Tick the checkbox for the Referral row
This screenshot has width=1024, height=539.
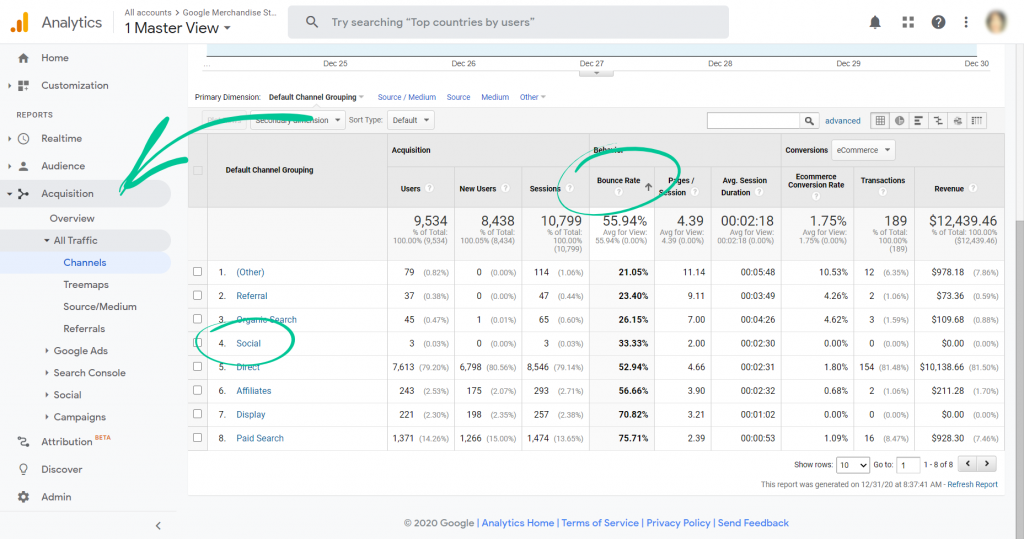pos(197,295)
